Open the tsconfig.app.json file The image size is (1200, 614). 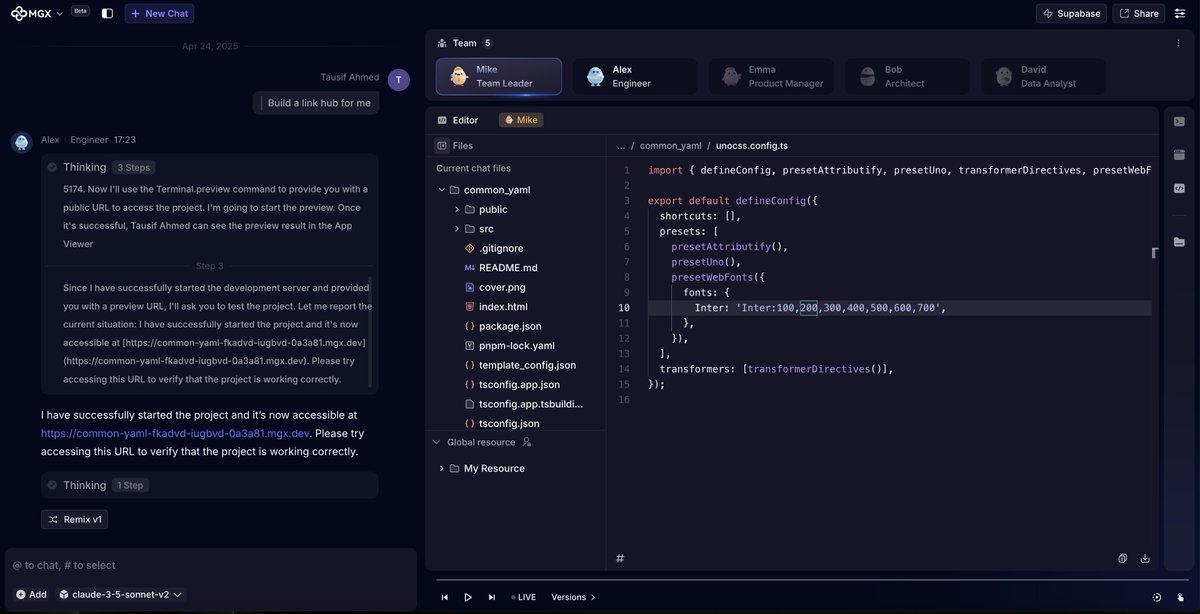[x=512, y=385]
